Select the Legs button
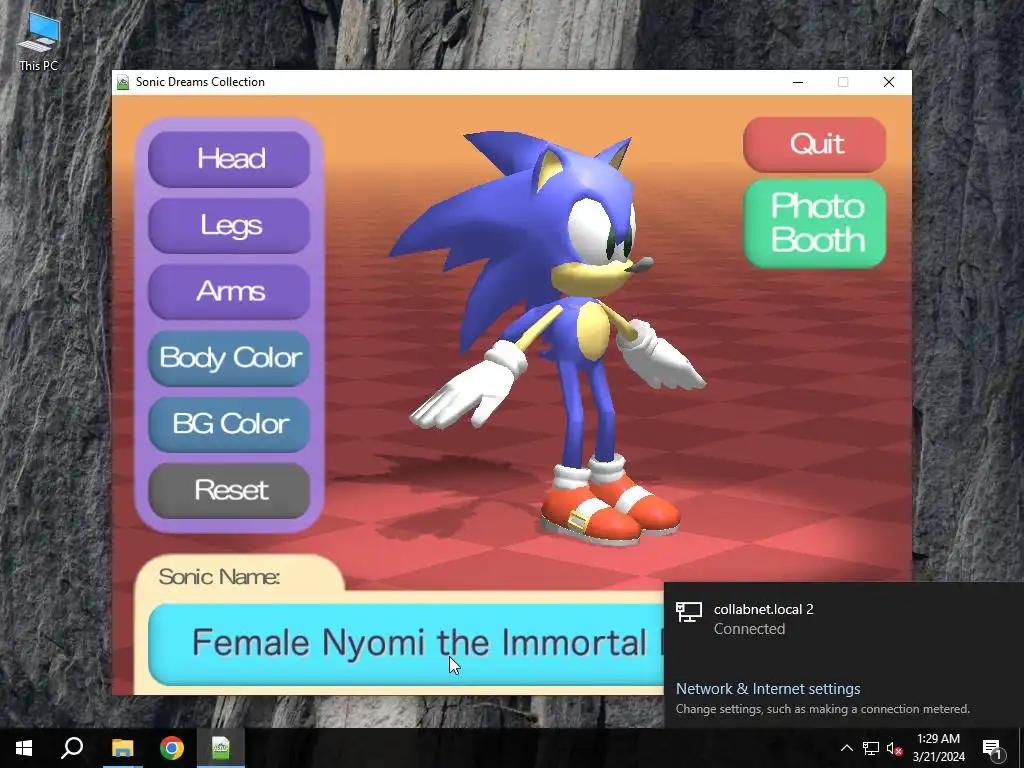Viewport: 1024px width, 768px height. [229, 226]
